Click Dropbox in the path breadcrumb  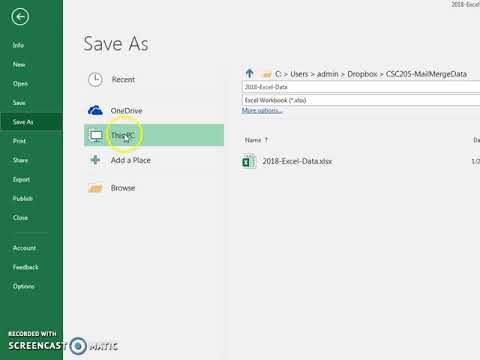click(x=362, y=74)
